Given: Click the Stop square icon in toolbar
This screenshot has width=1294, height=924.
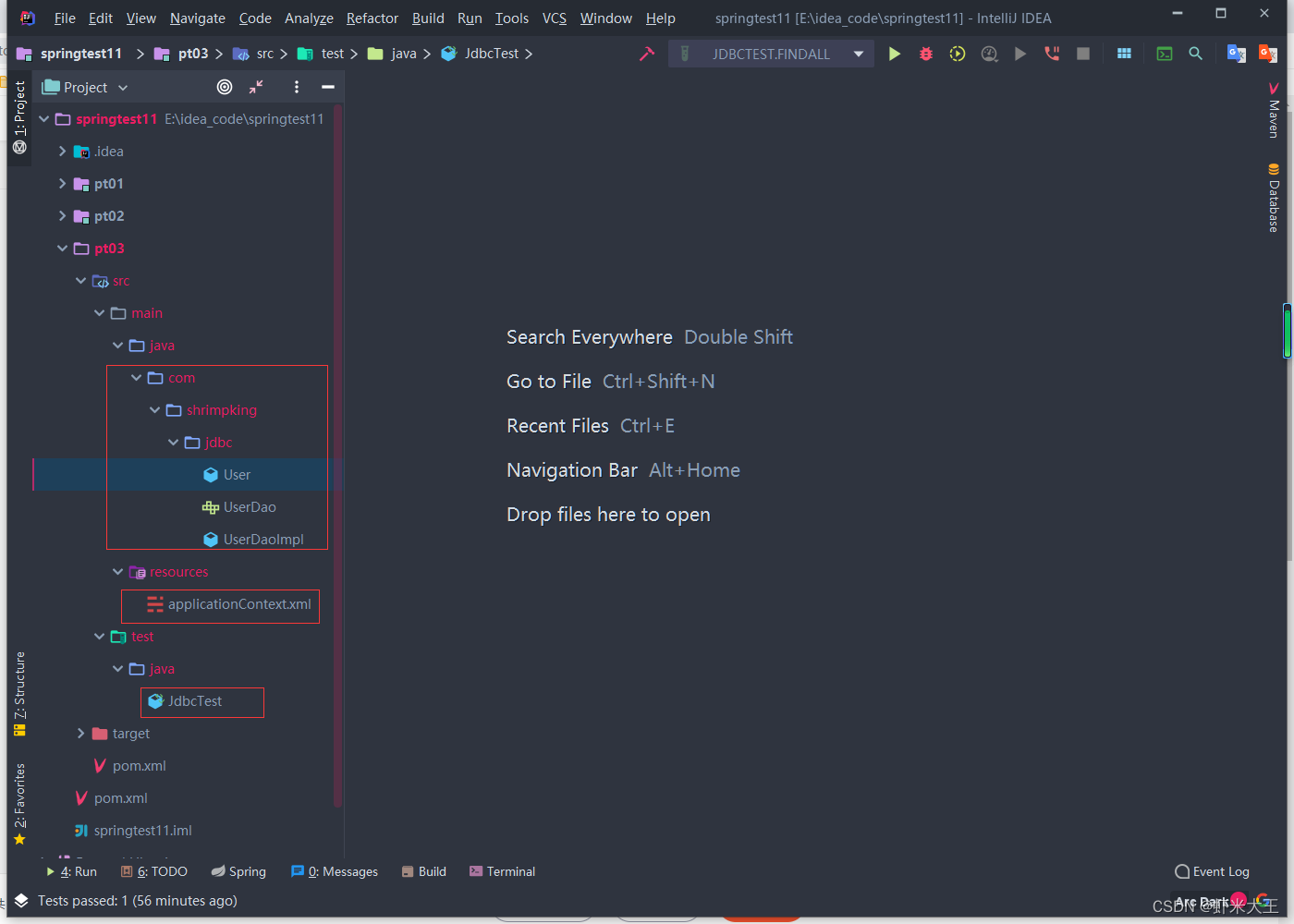Looking at the screenshot, I should (x=1083, y=54).
